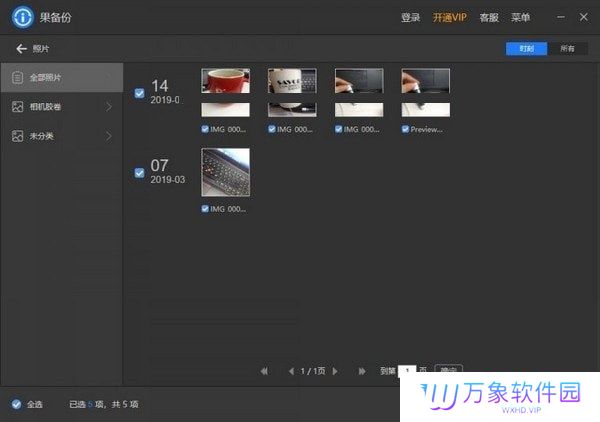Viewport: 600px width, 422px height.
Task: Close the 果备份 window
Action: coord(584,17)
